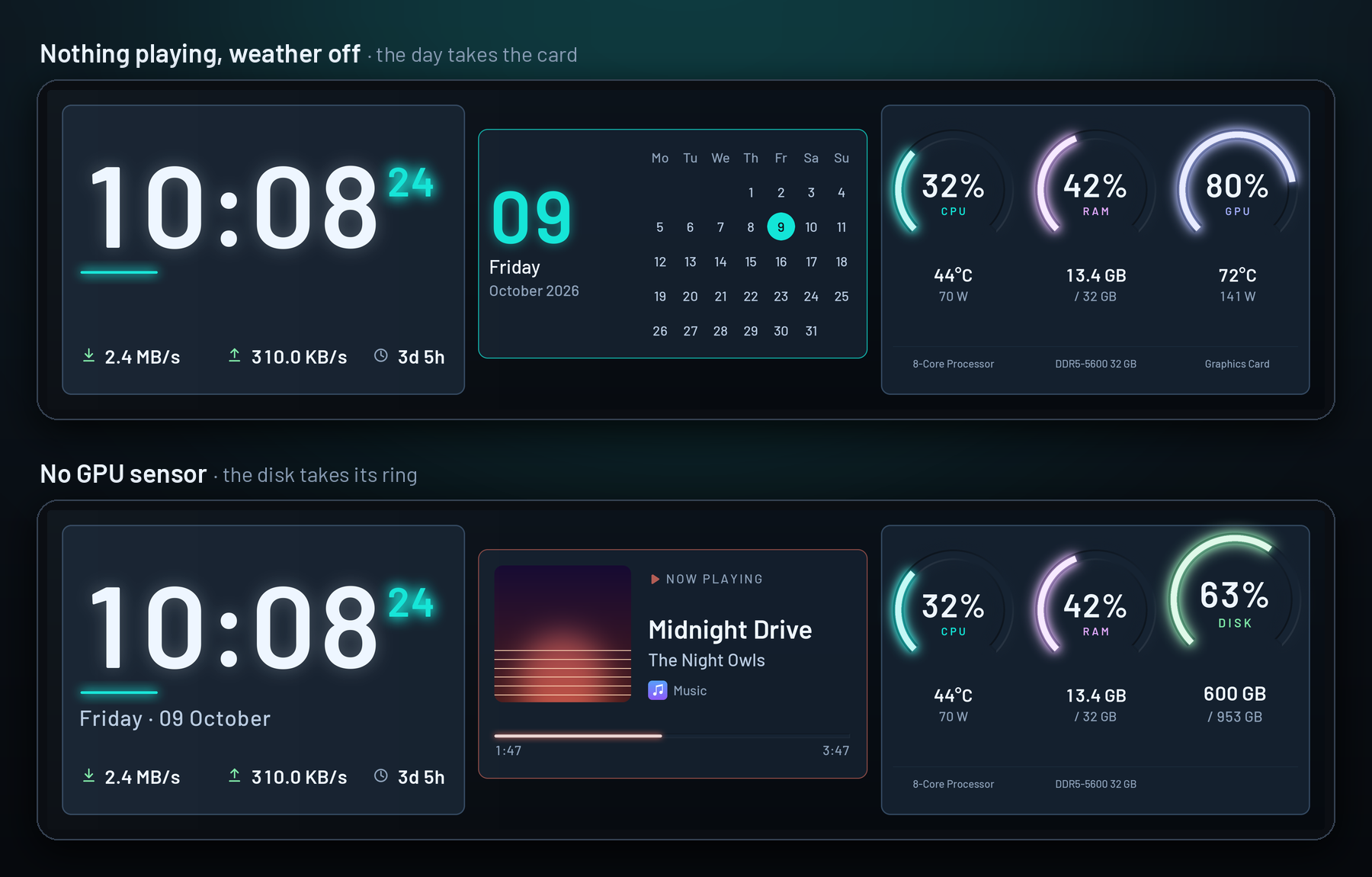Click the 'Mo' weekday header
The height and width of the screenshot is (877, 1372).
[x=660, y=158]
